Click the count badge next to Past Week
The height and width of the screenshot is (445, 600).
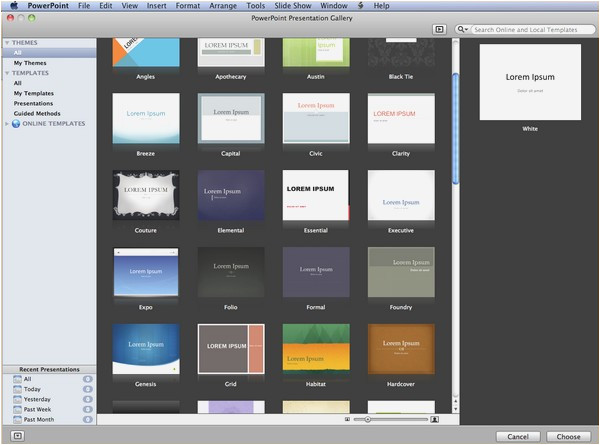tap(88, 409)
